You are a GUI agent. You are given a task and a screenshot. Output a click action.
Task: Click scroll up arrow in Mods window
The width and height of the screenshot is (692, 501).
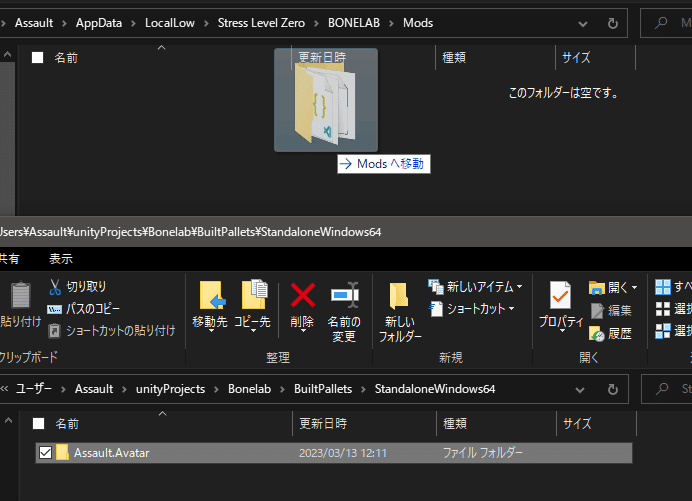pyautogui.click(x=8, y=54)
